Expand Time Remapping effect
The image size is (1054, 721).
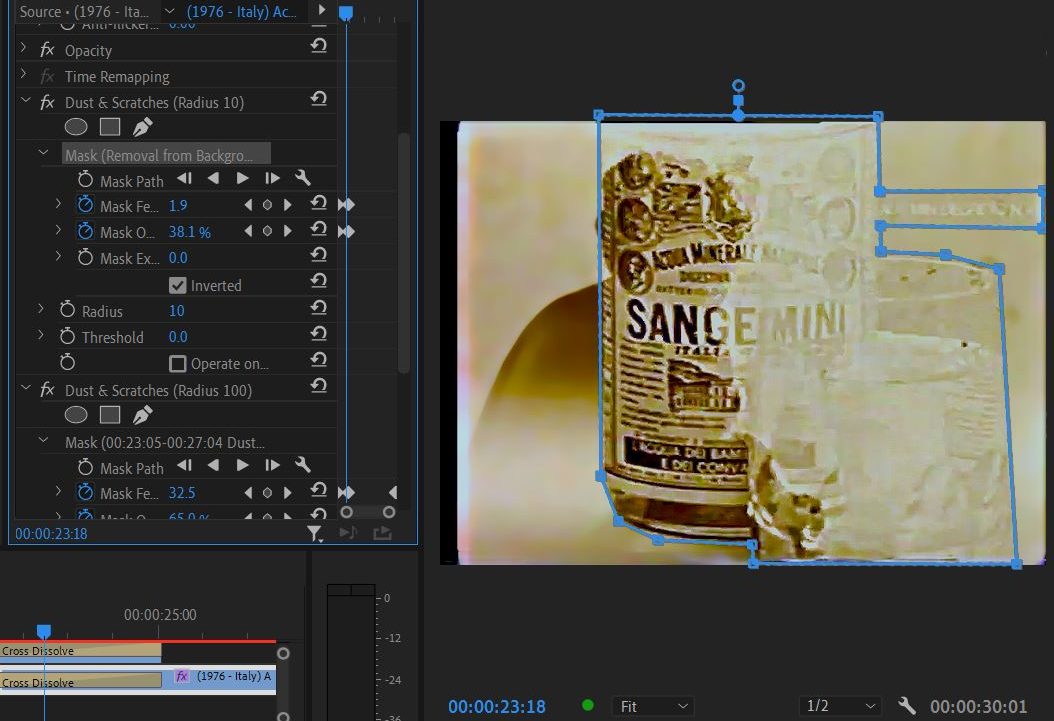click(24, 74)
